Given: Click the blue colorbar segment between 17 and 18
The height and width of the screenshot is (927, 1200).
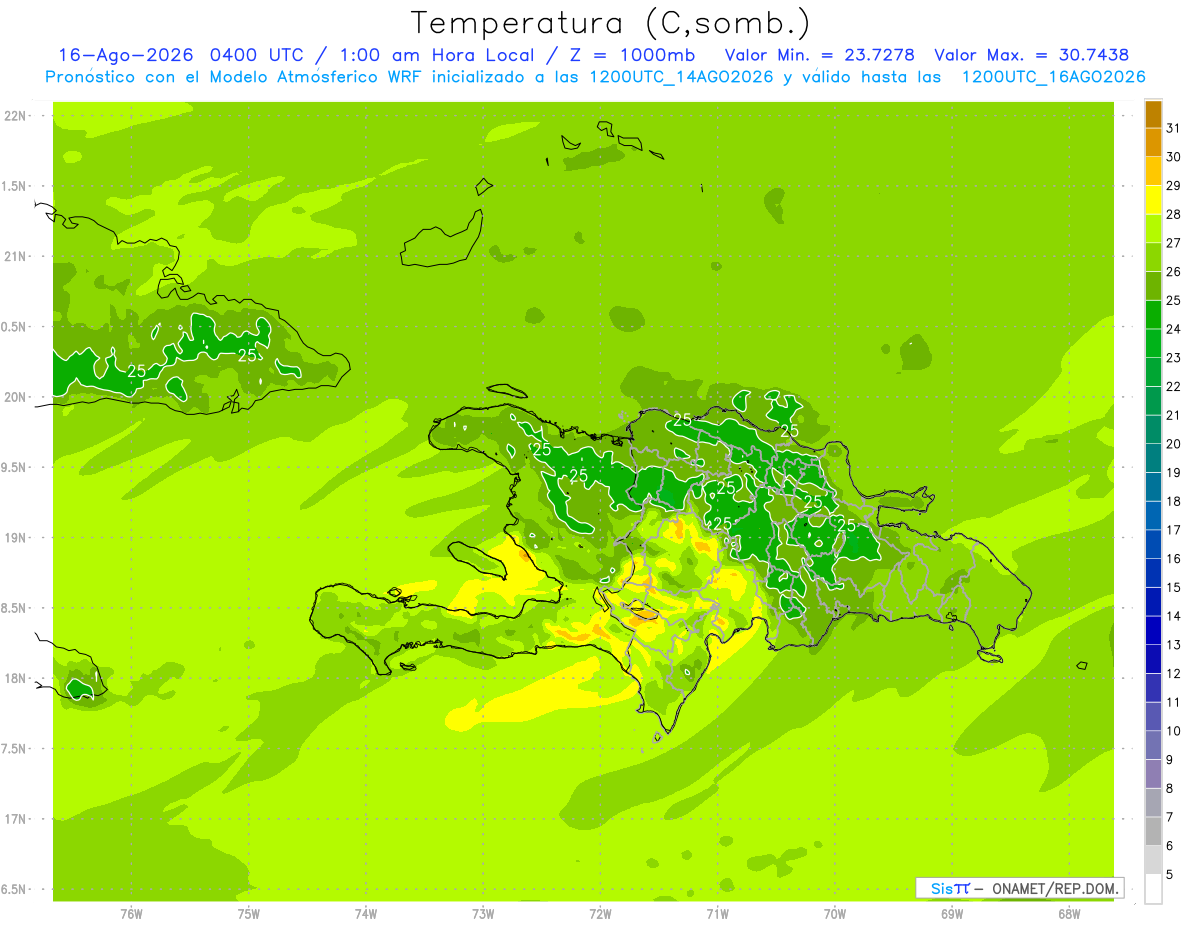Looking at the screenshot, I should point(1153,515).
